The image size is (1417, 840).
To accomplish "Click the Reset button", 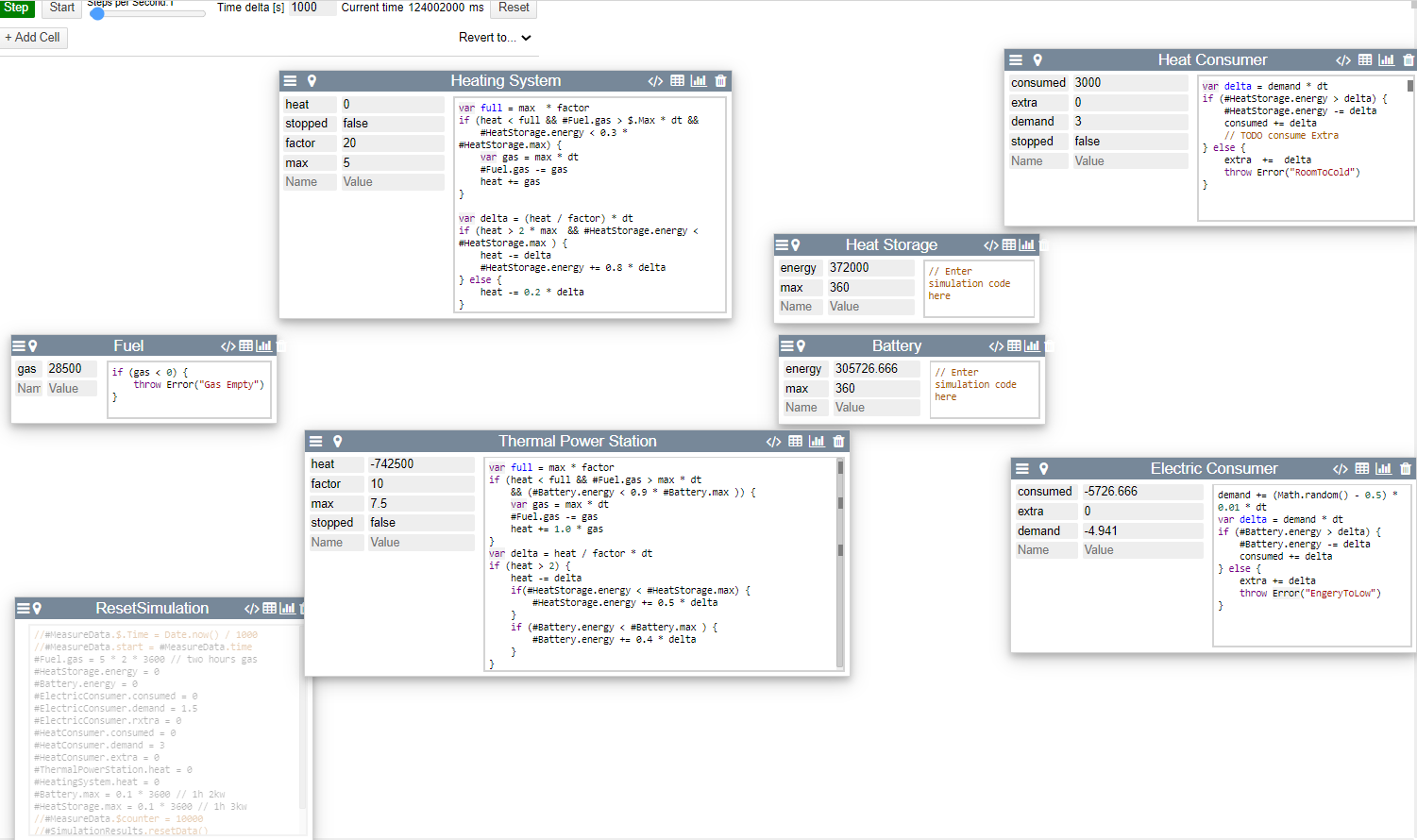I will (x=514, y=8).
